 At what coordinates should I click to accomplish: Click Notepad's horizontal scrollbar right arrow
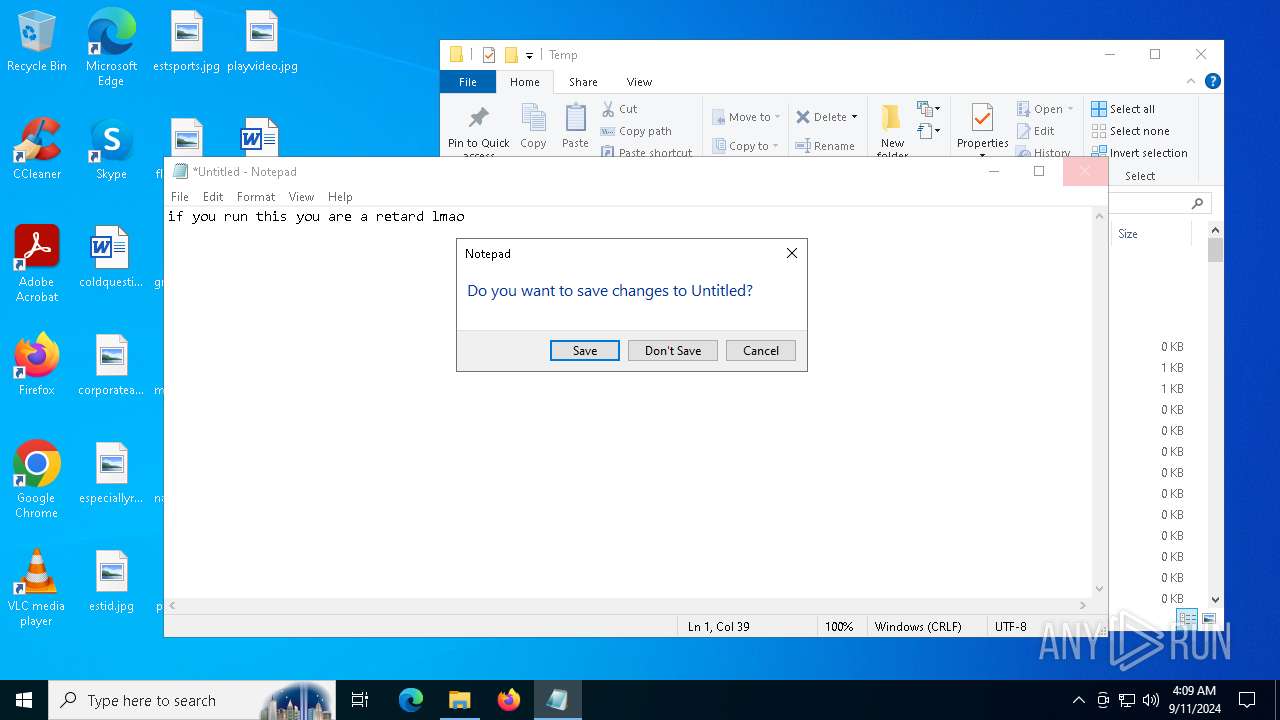(x=1083, y=605)
